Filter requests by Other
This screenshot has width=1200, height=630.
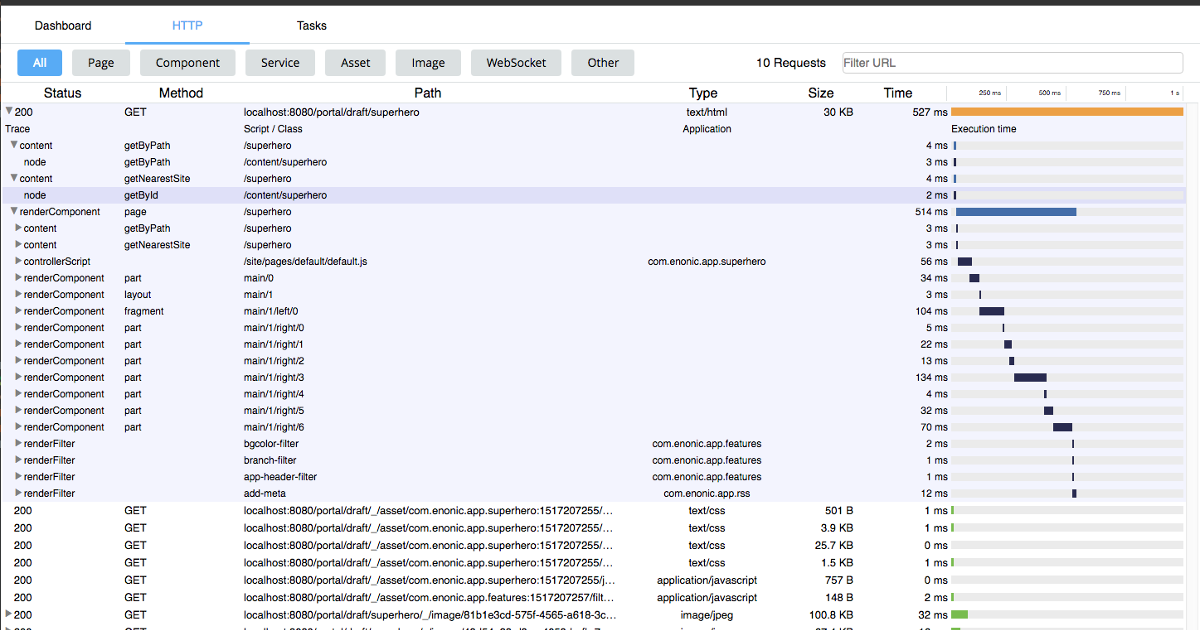[x=603, y=62]
